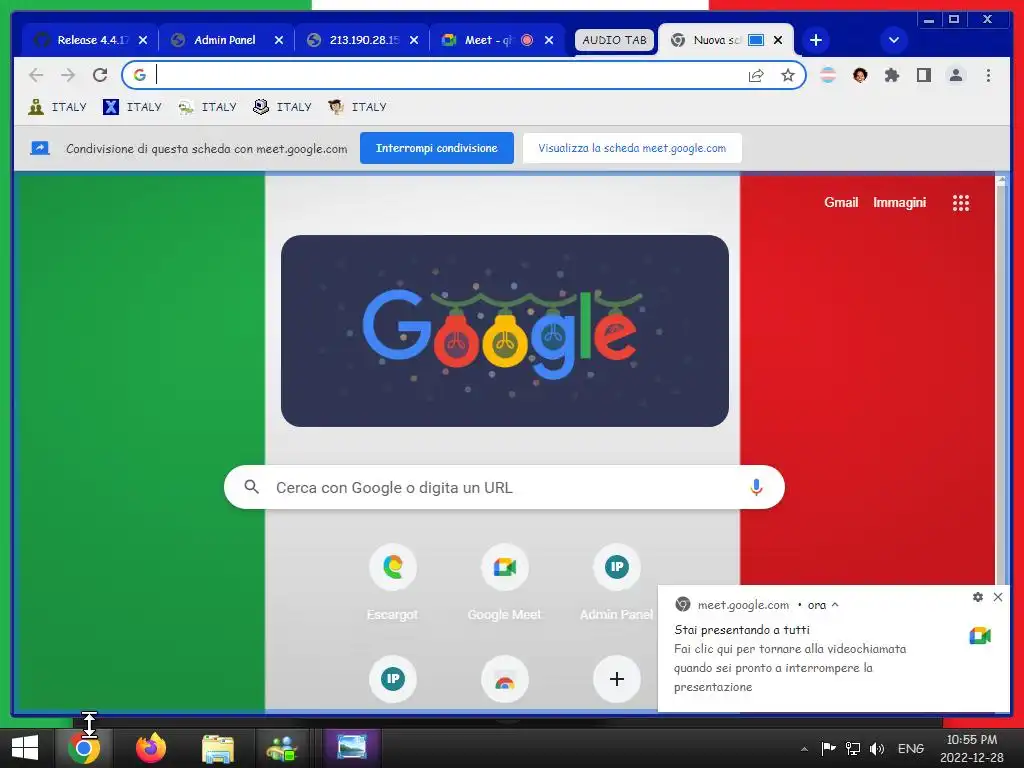Share this page via address bar share icon
1024x768 pixels.
pyautogui.click(x=756, y=76)
